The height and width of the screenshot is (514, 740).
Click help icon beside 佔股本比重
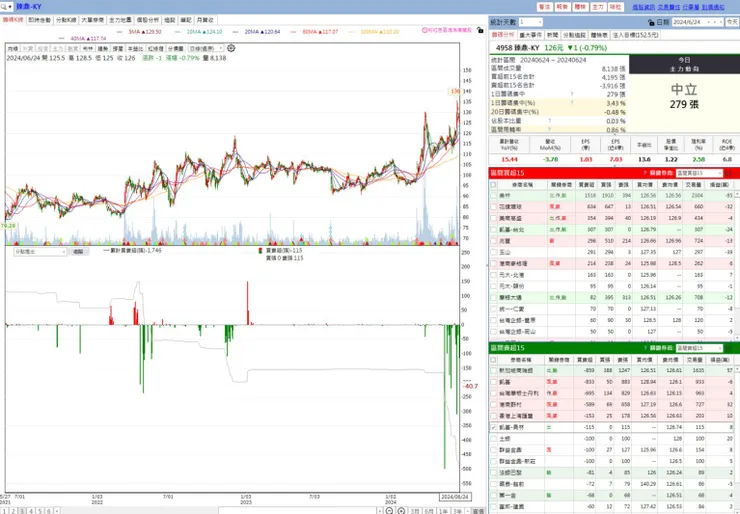(549, 121)
